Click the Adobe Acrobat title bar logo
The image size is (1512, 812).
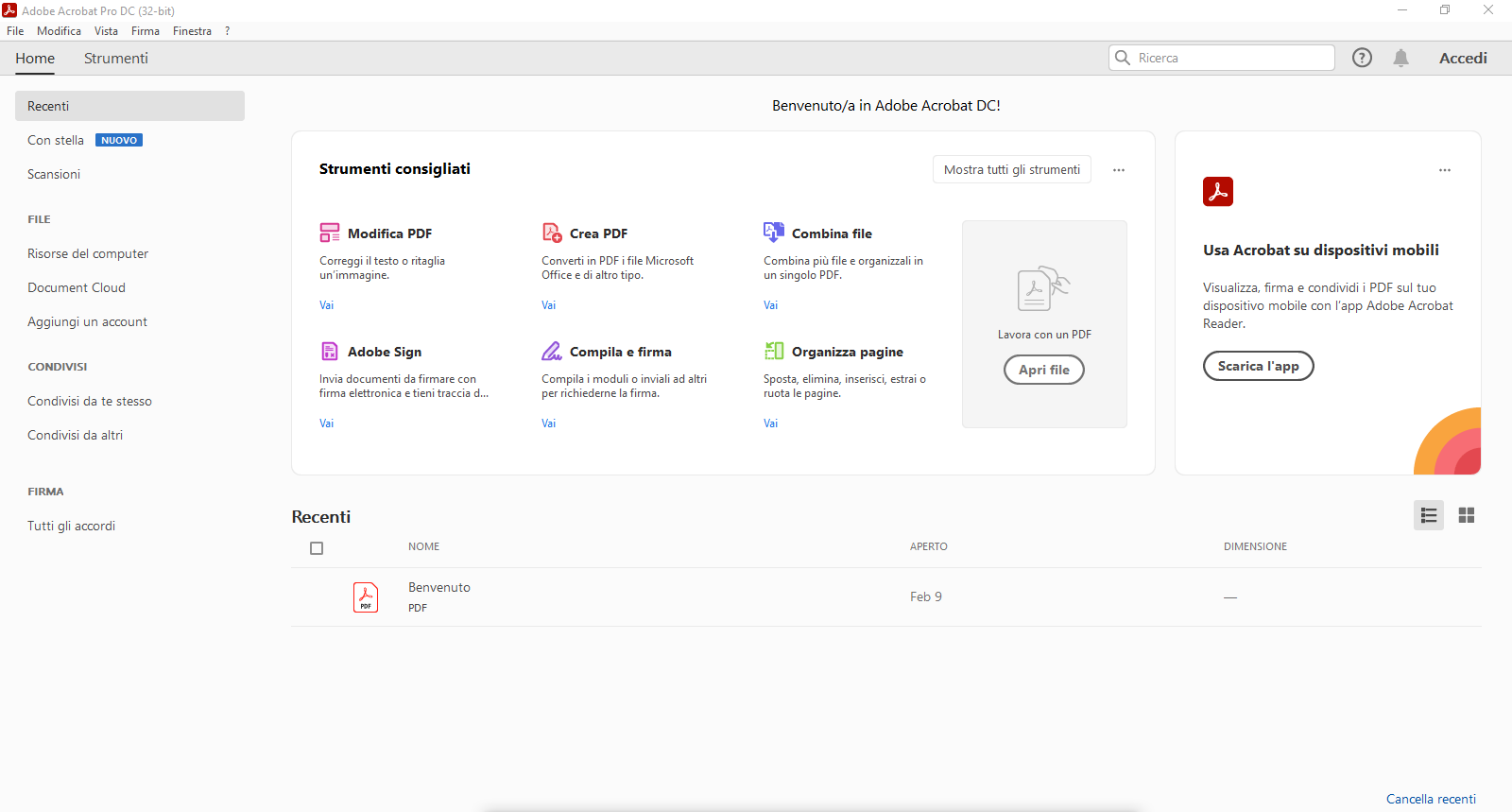click(x=9, y=10)
